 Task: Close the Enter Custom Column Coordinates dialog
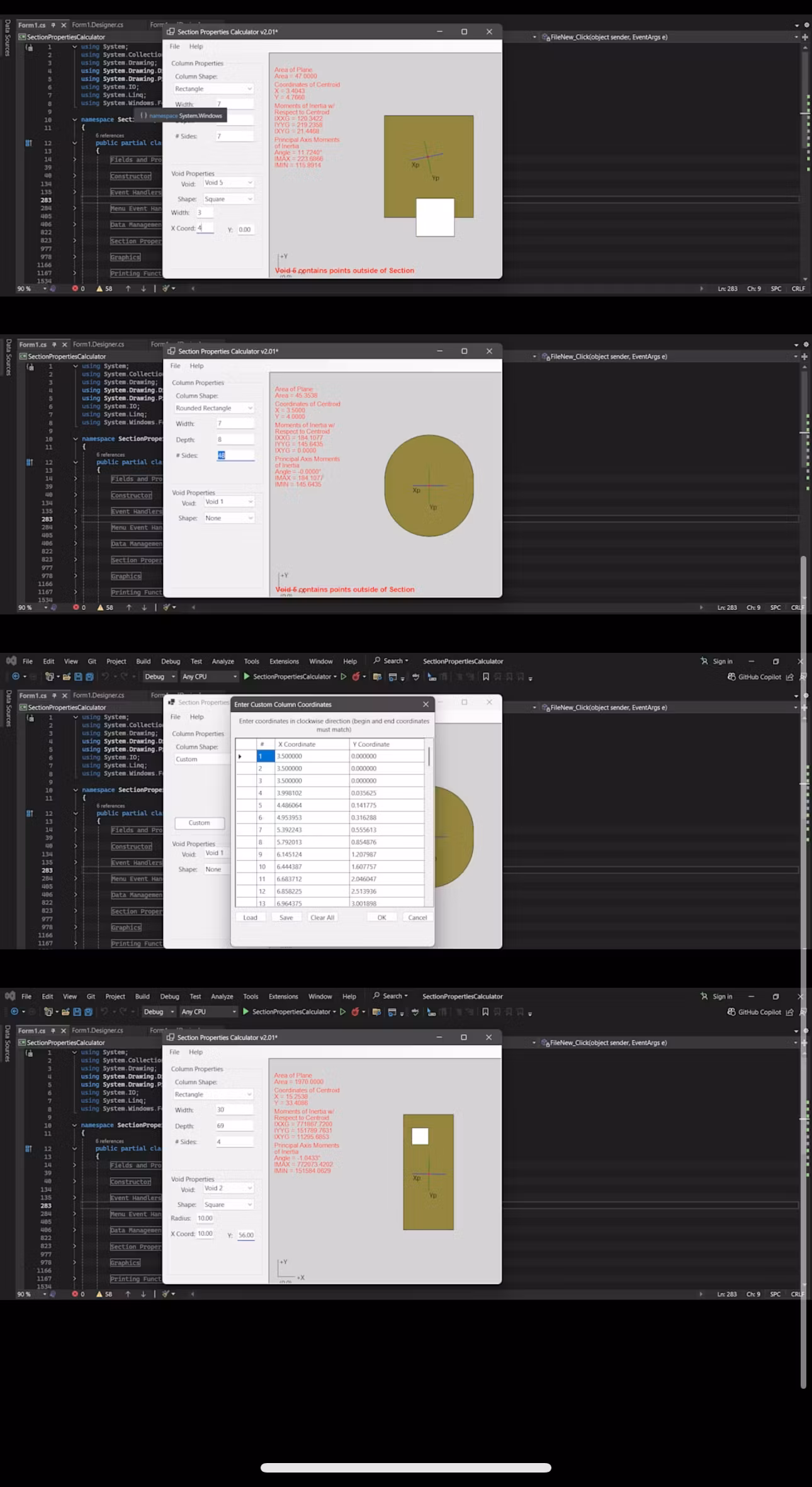[426, 704]
